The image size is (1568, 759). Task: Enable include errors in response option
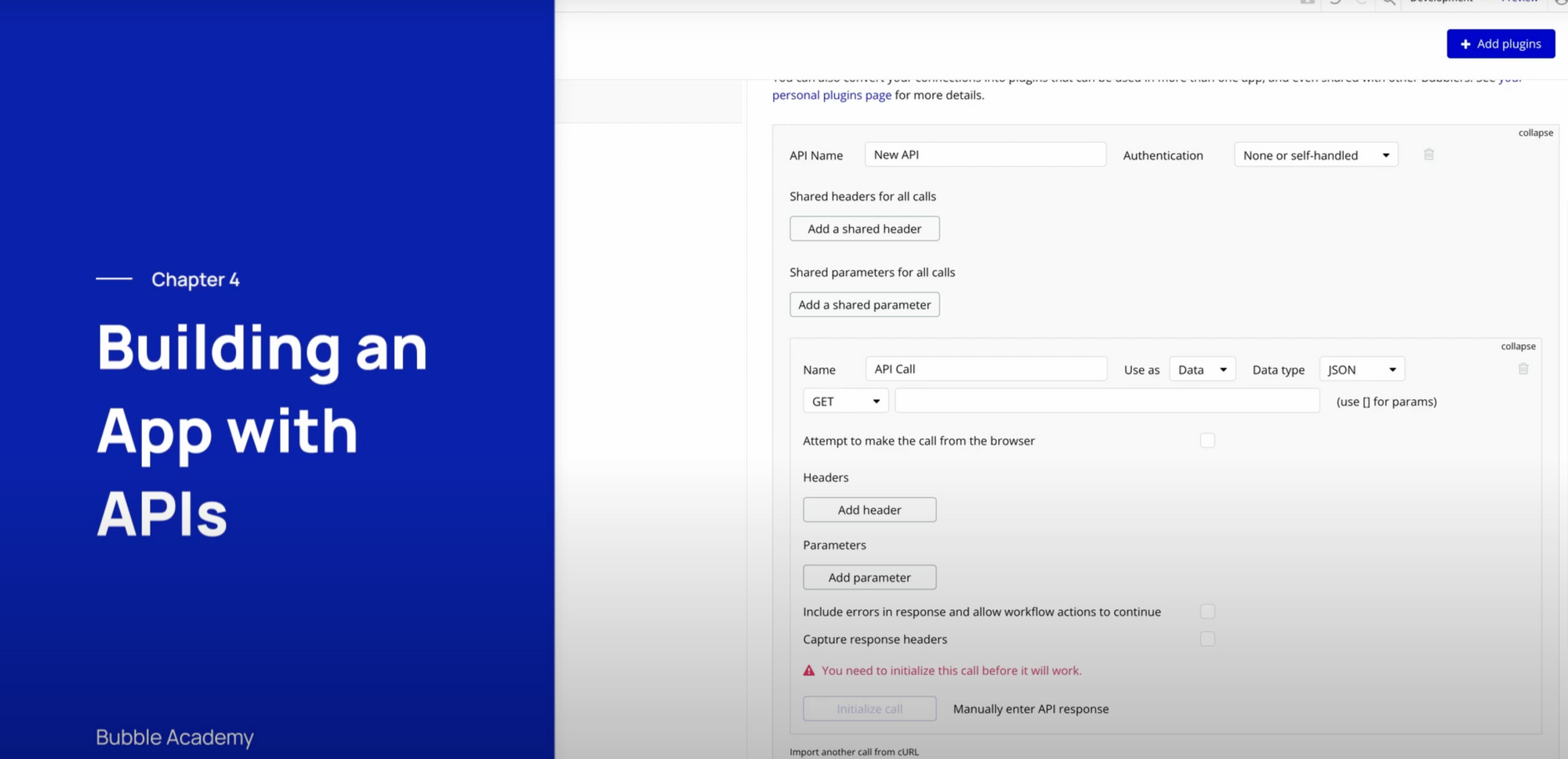pos(1208,611)
